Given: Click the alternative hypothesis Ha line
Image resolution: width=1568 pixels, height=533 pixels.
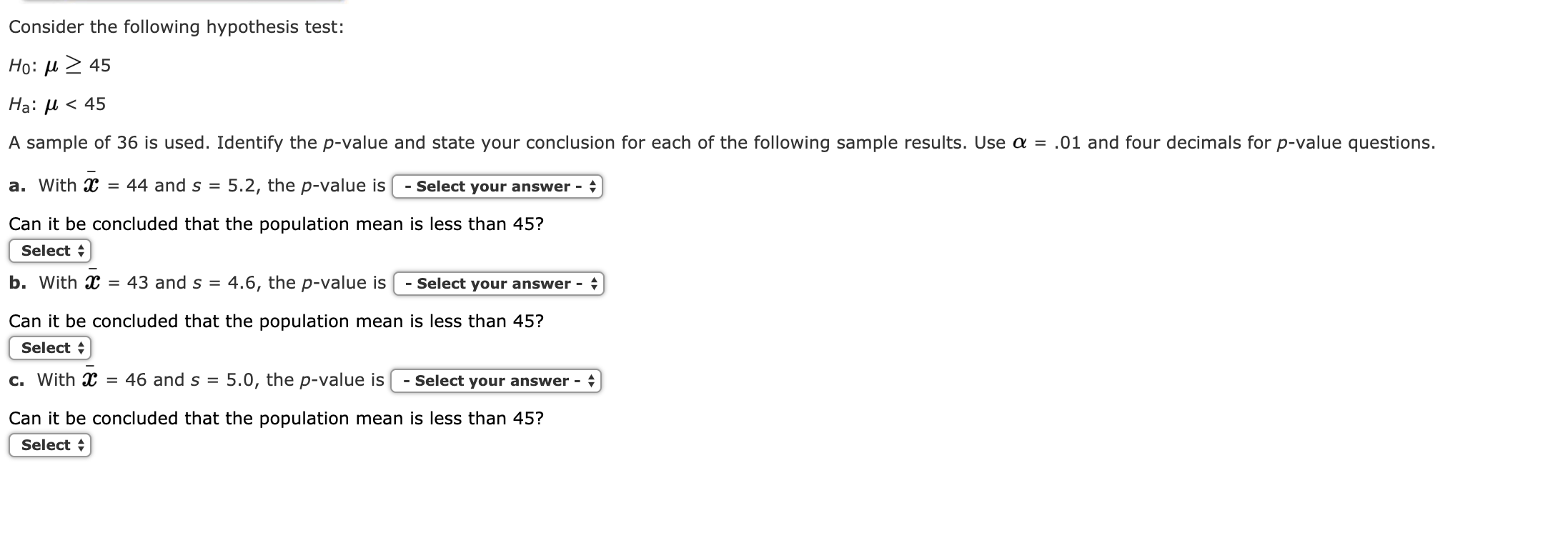Looking at the screenshot, I should pos(57,104).
